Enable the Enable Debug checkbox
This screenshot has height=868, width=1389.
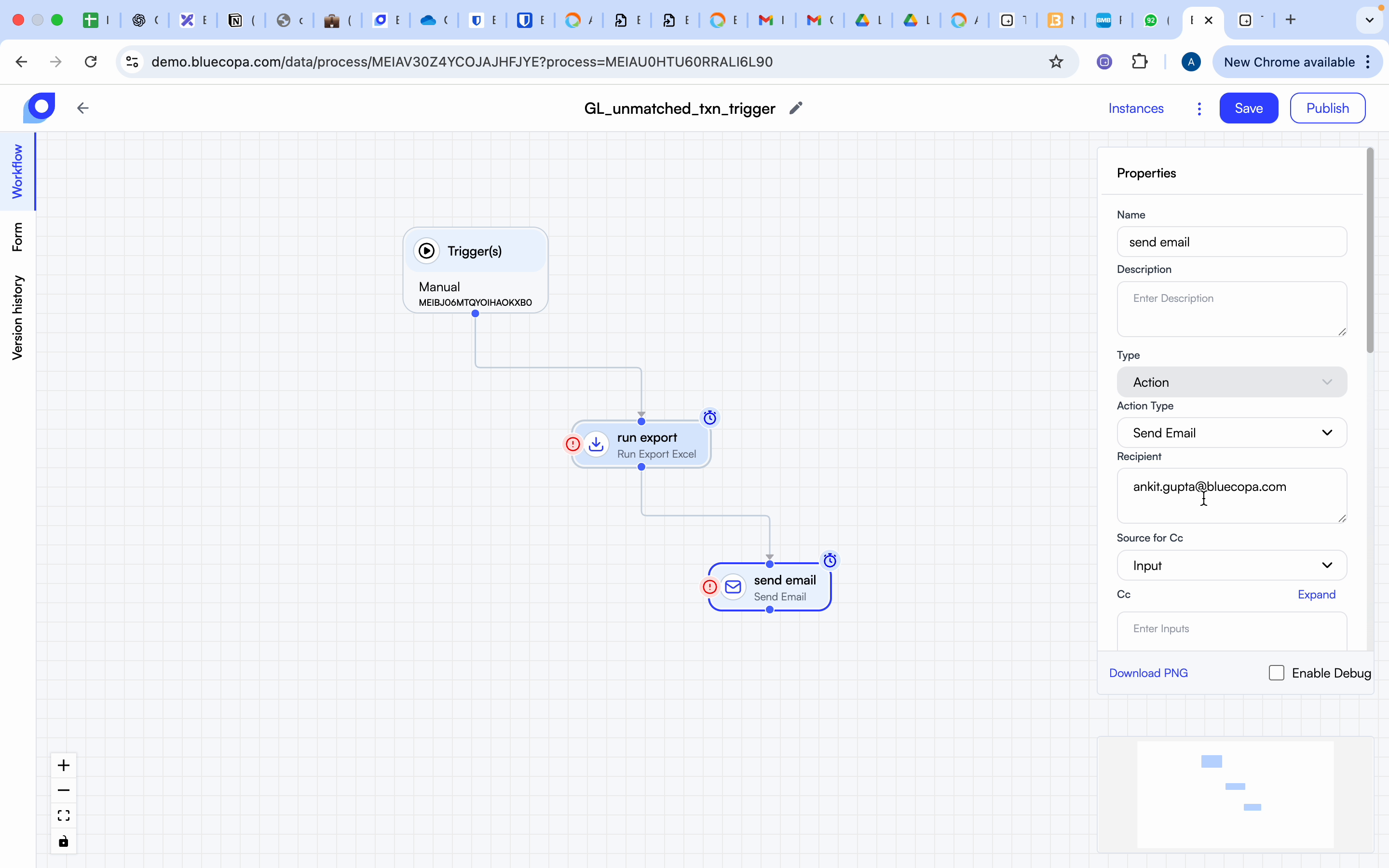click(1277, 672)
